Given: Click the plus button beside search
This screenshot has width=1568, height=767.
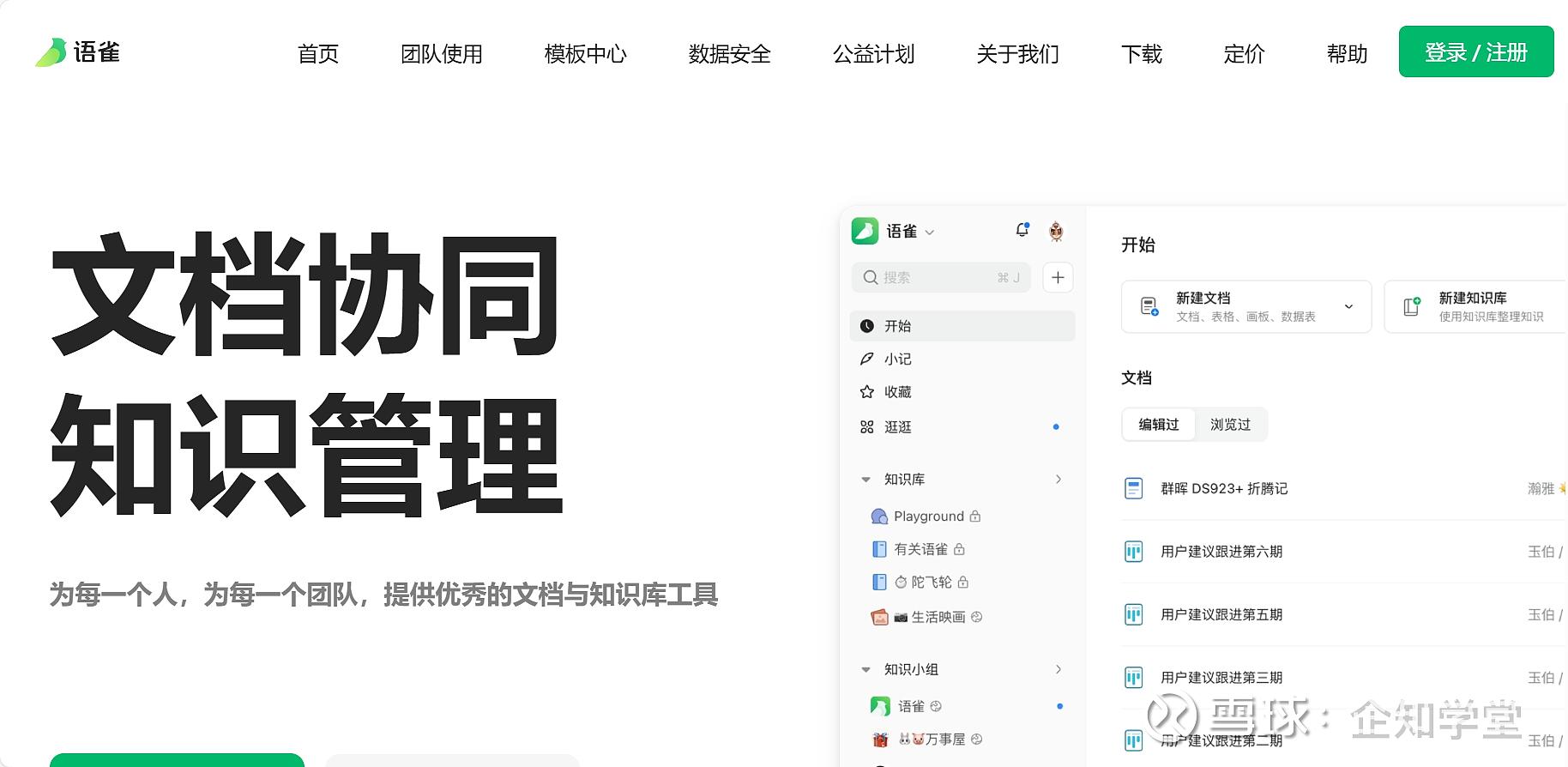Looking at the screenshot, I should click(1058, 277).
